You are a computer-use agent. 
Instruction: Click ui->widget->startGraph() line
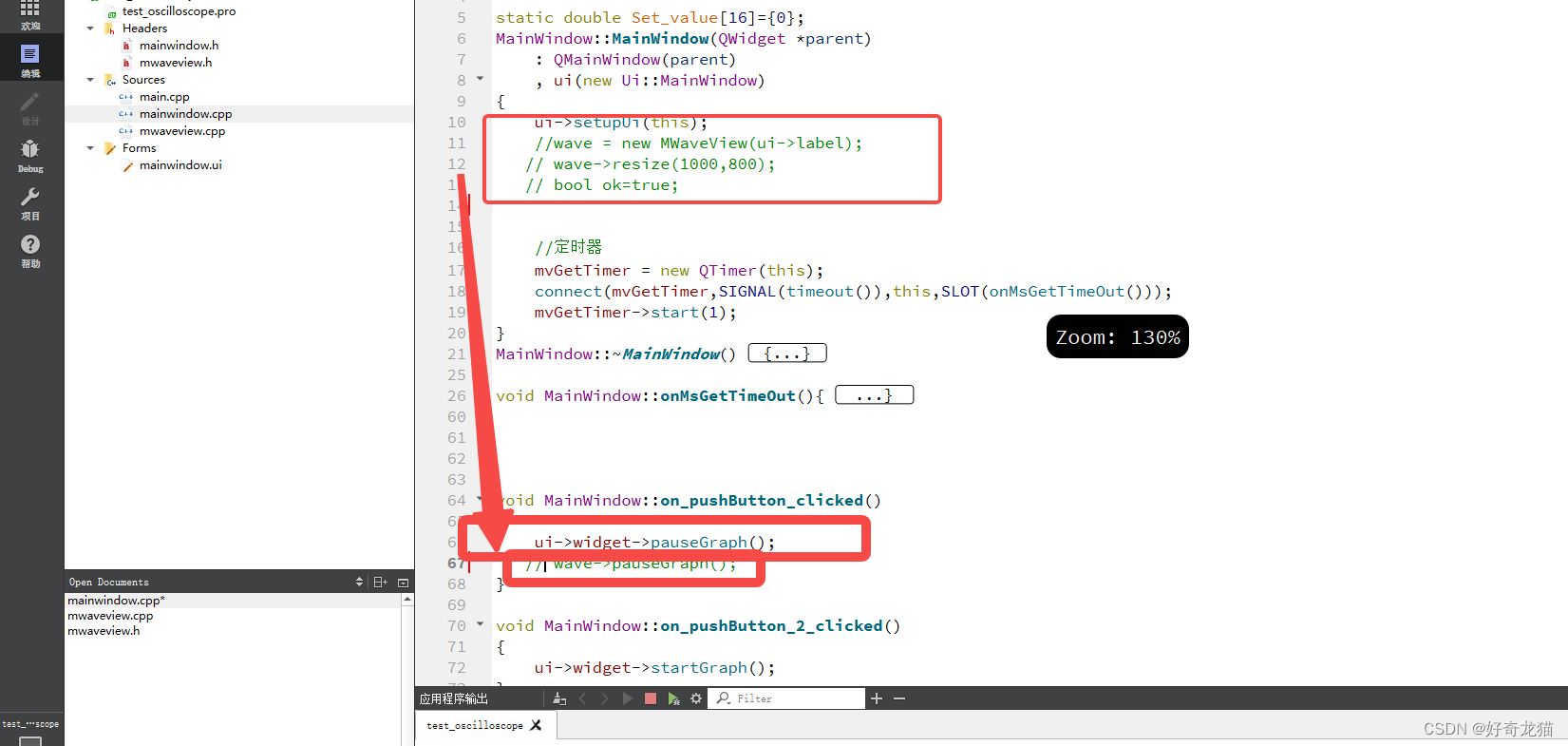tap(654, 668)
